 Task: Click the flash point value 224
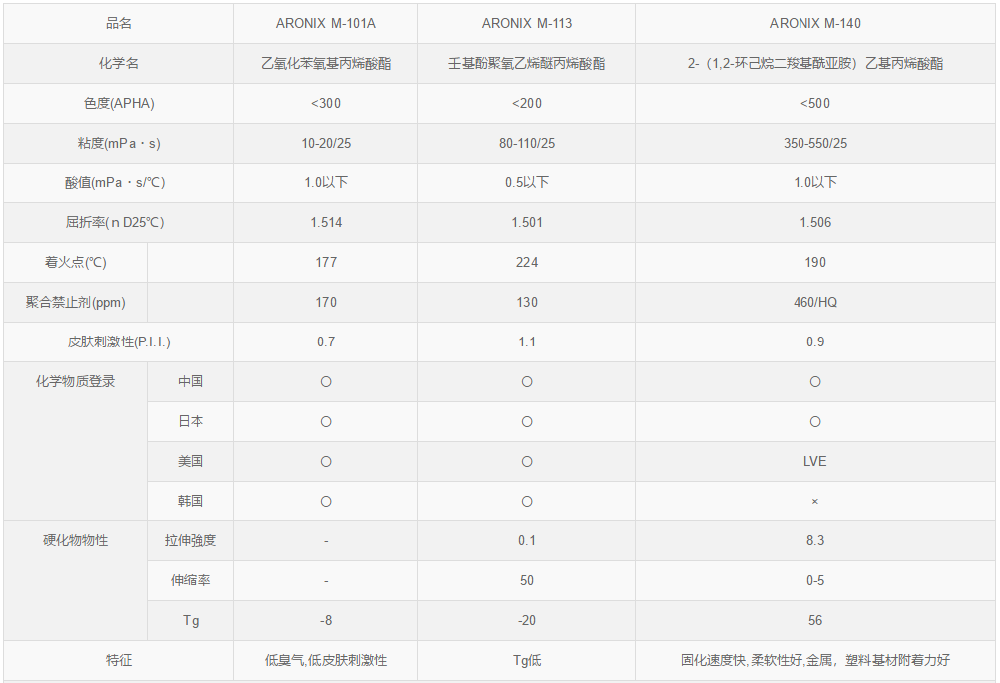click(x=527, y=262)
